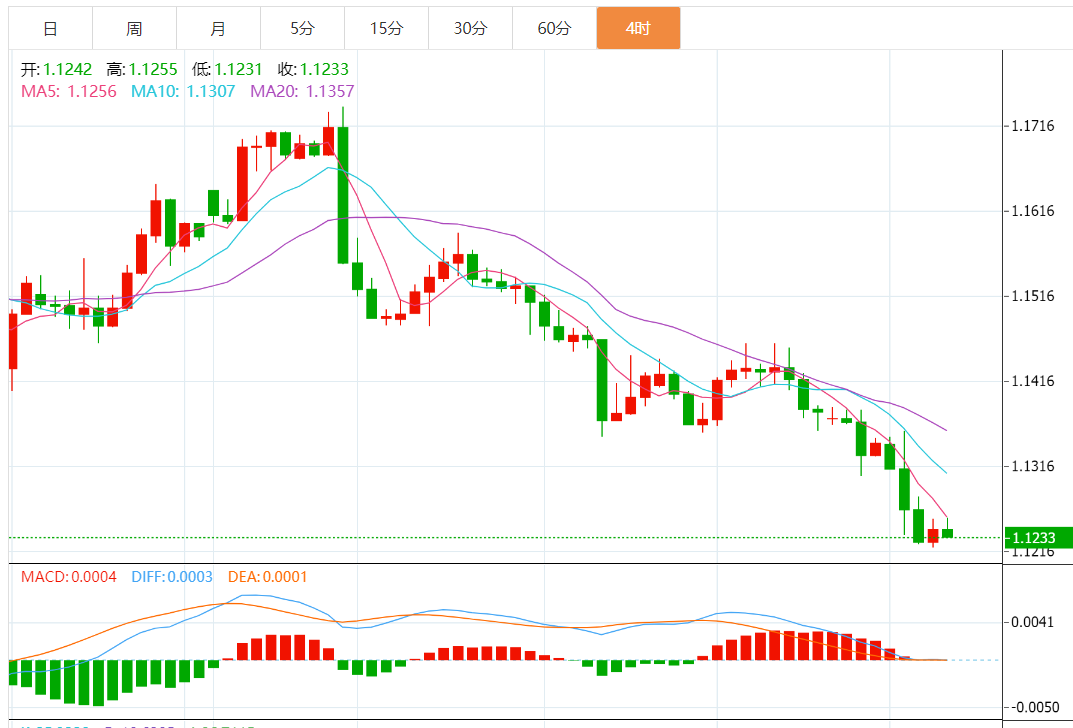Click the close price value 1.1233
This screenshot has height=728, width=1073.
pos(324,69)
